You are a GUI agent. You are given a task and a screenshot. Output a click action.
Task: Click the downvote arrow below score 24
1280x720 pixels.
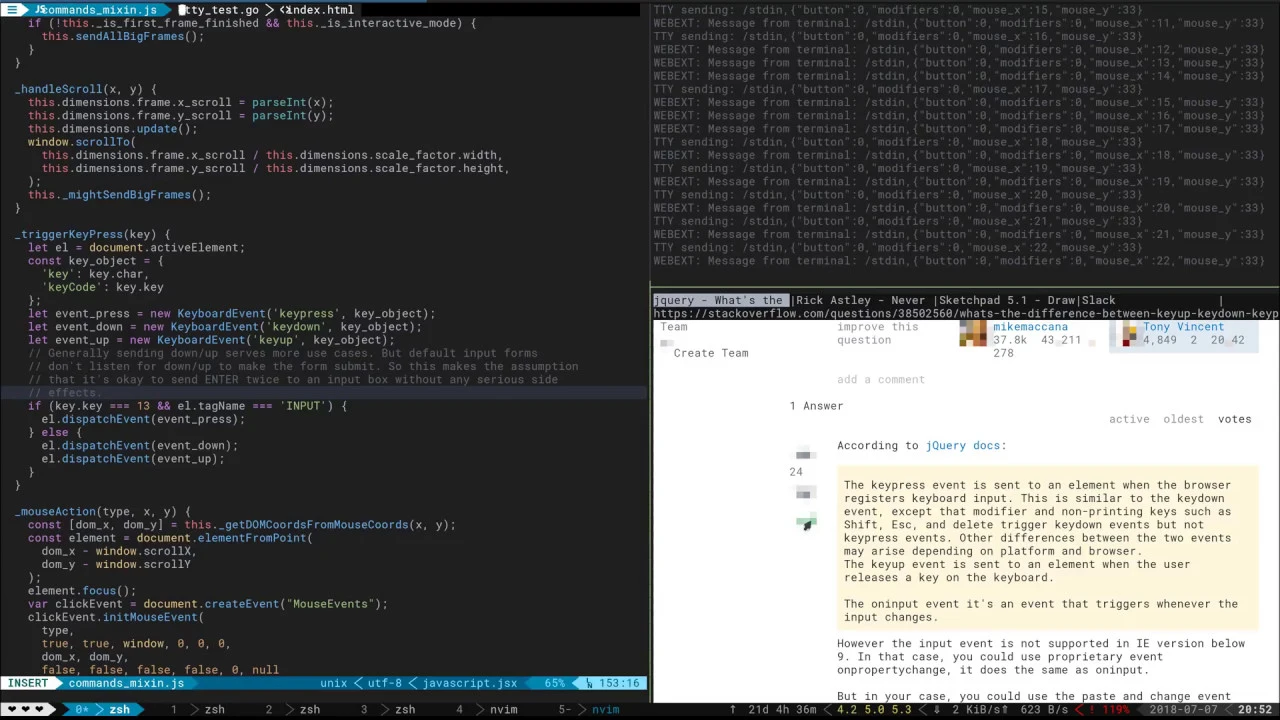tap(803, 493)
